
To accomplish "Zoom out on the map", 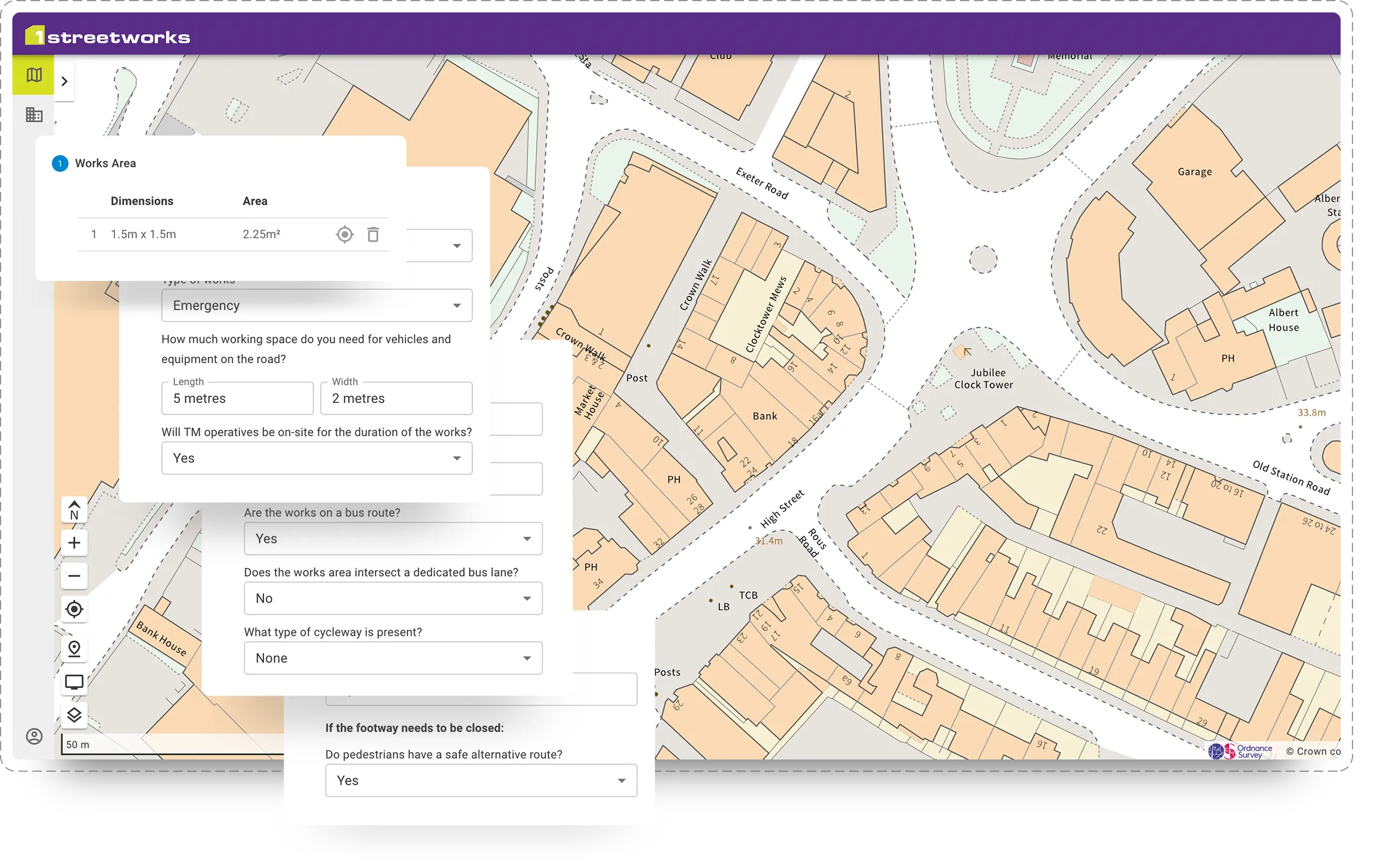I will pyautogui.click(x=74, y=576).
